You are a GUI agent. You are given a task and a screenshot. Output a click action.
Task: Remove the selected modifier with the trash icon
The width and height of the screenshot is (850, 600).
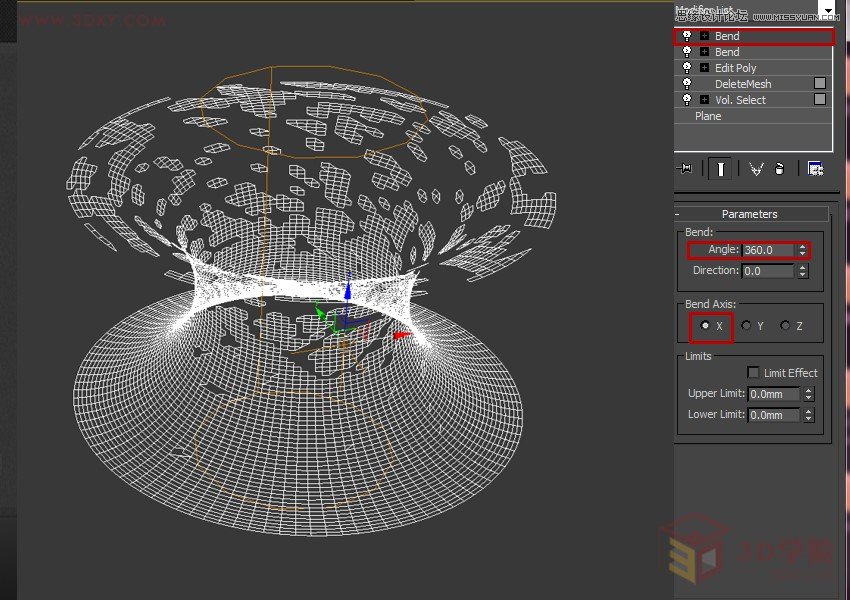[x=779, y=168]
